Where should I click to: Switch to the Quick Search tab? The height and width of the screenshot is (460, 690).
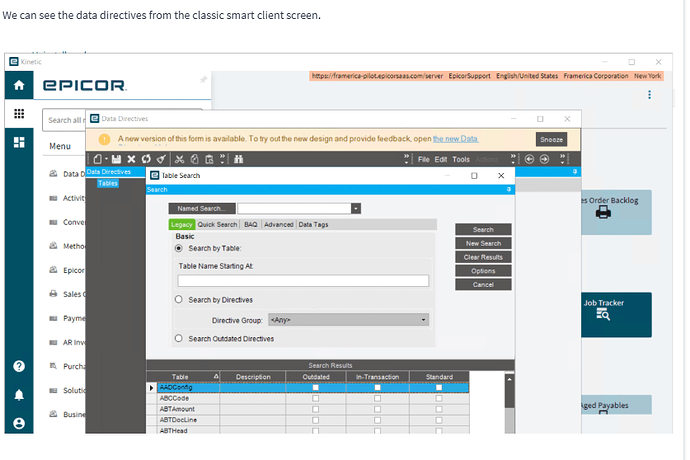click(217, 224)
